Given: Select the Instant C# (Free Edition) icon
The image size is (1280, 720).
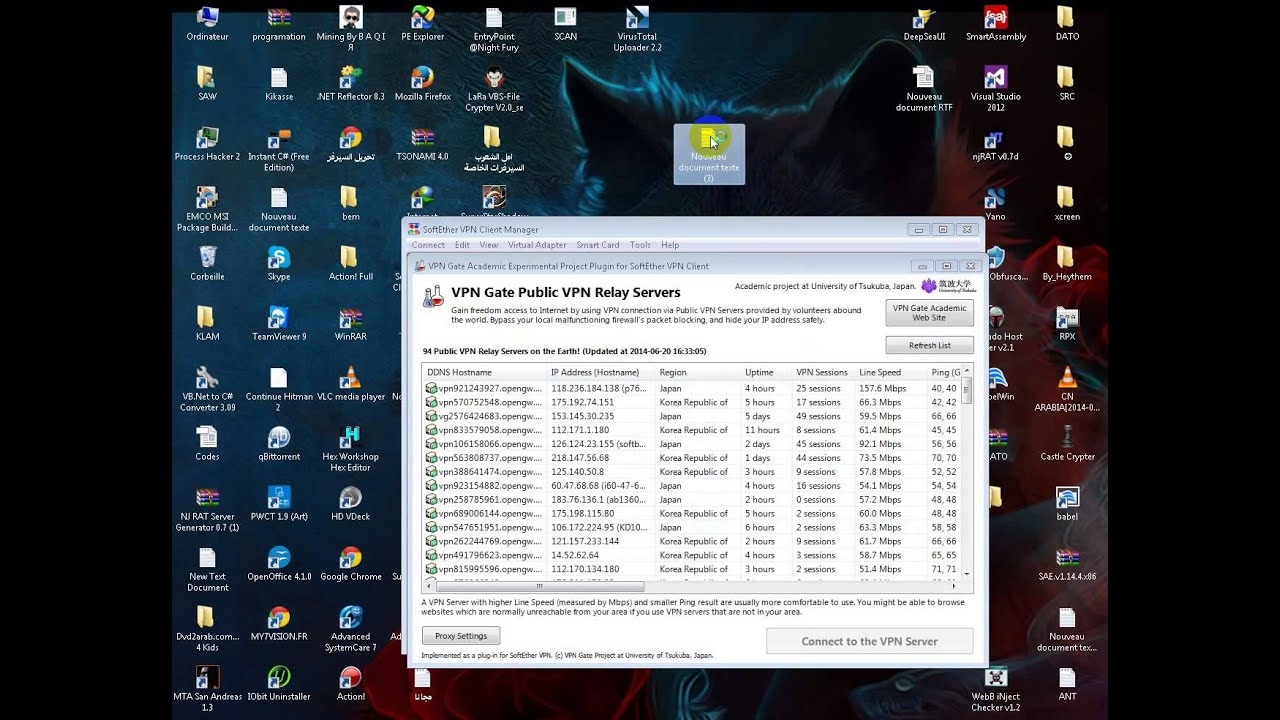Looking at the screenshot, I should [x=279, y=149].
